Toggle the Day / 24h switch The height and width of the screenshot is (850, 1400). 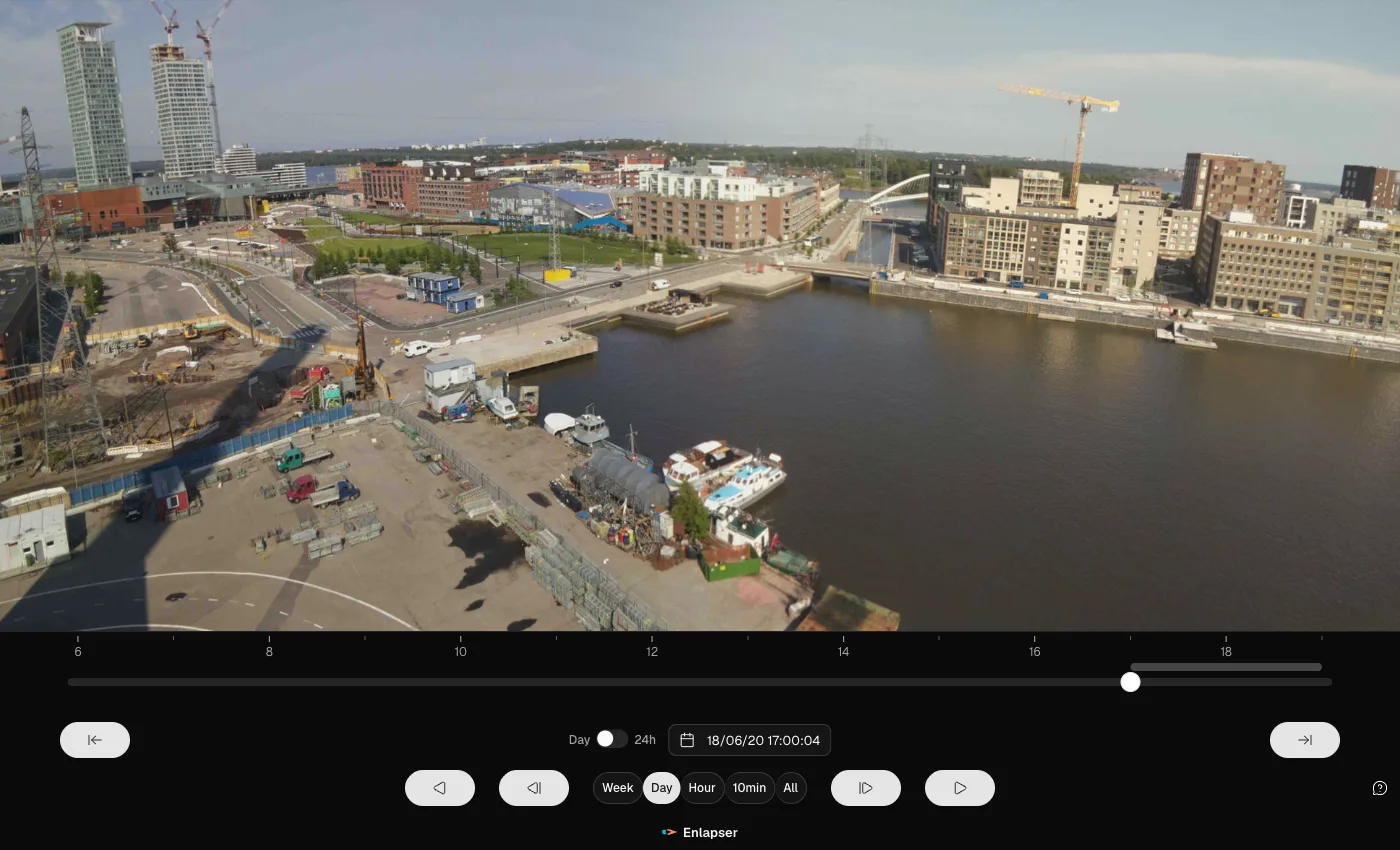pos(612,739)
